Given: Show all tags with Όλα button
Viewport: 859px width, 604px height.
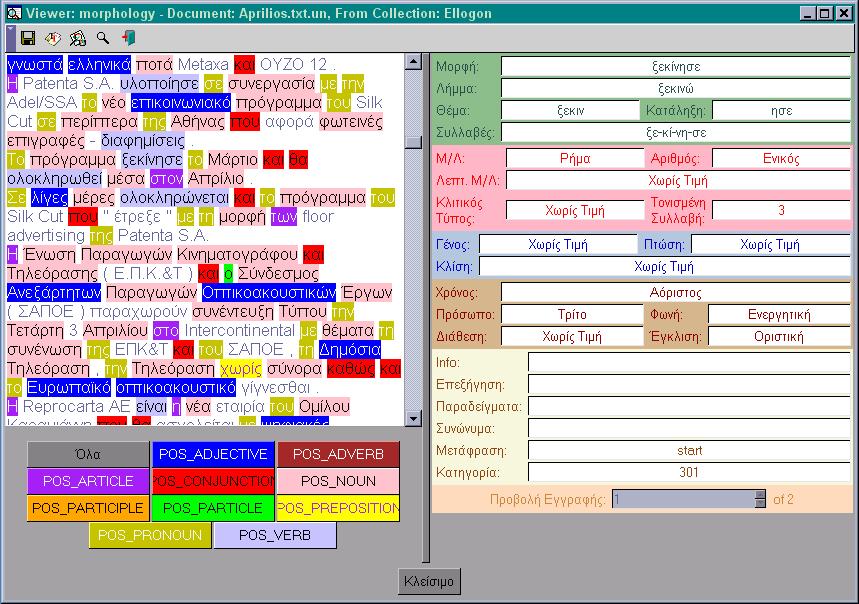Looking at the screenshot, I should tap(88, 454).
